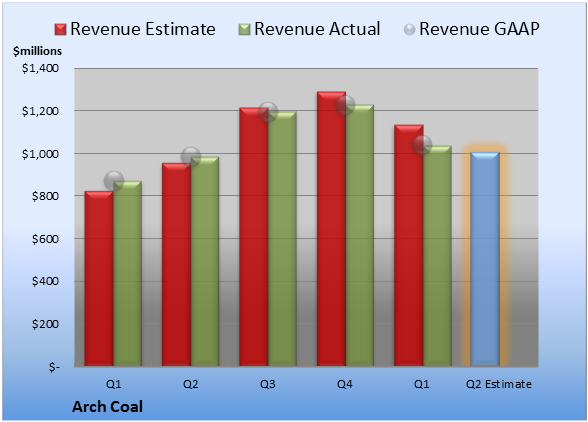
Task: Click the '$400' y-axis value
Action: point(45,281)
